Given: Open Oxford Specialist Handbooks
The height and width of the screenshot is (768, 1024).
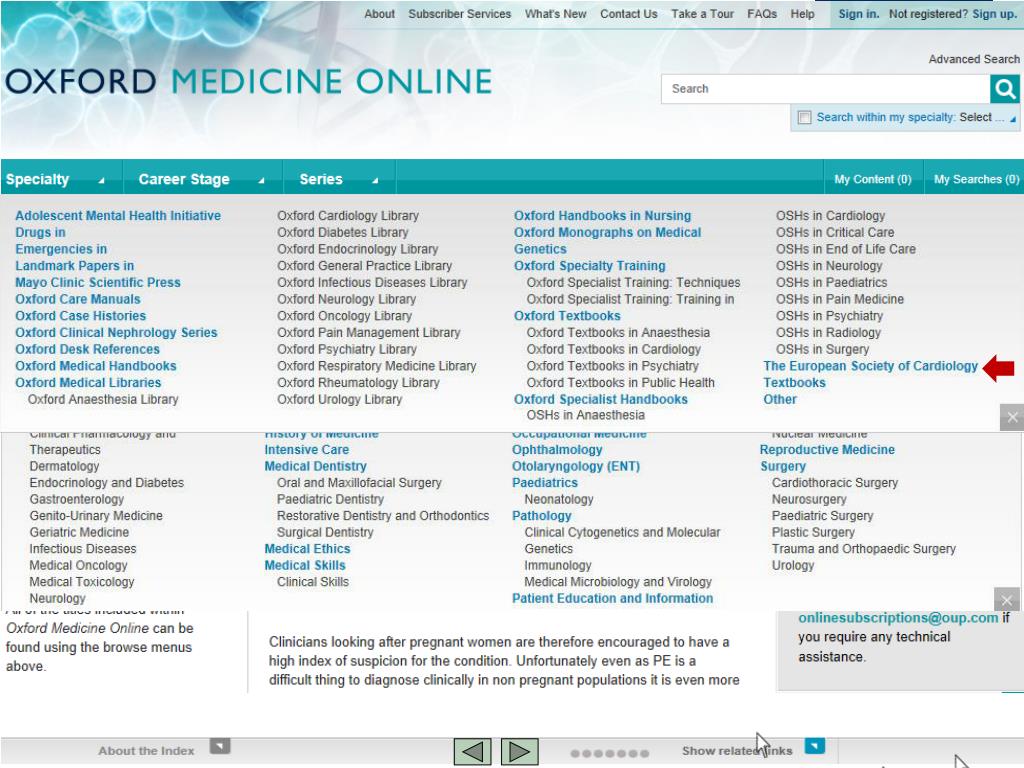Looking at the screenshot, I should click(x=601, y=400).
